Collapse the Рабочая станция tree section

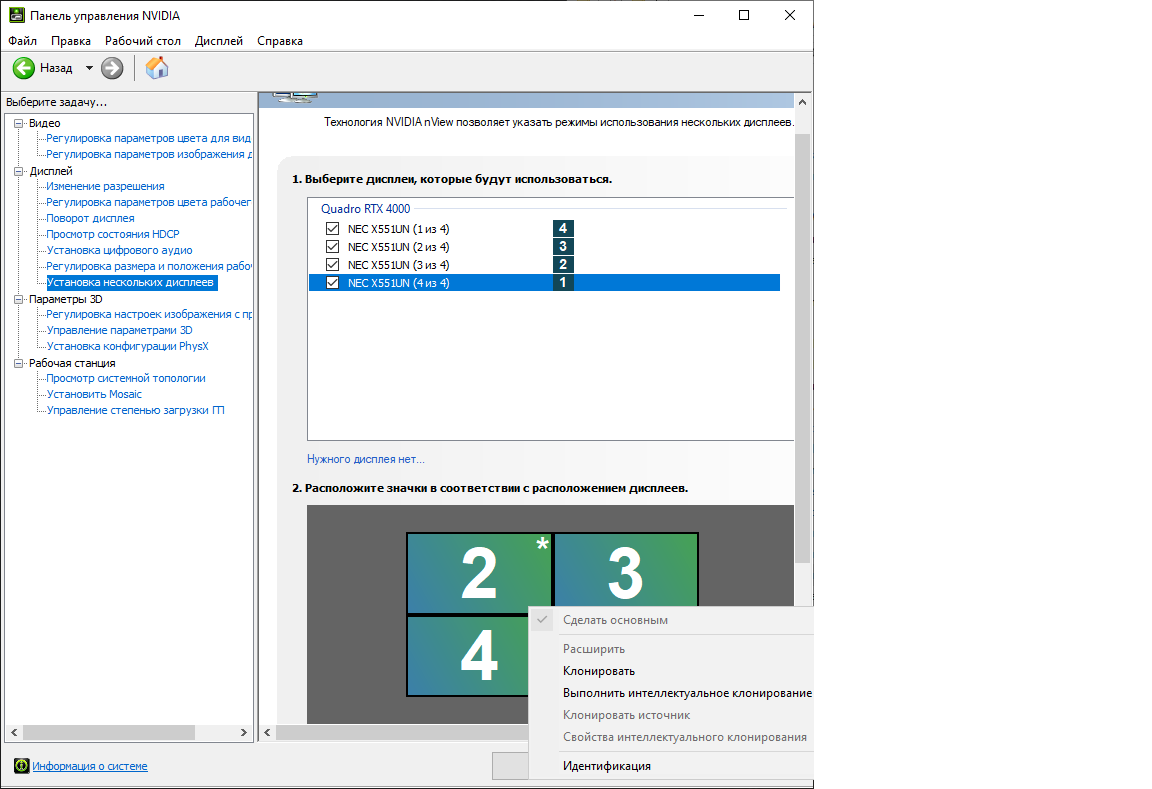point(19,363)
